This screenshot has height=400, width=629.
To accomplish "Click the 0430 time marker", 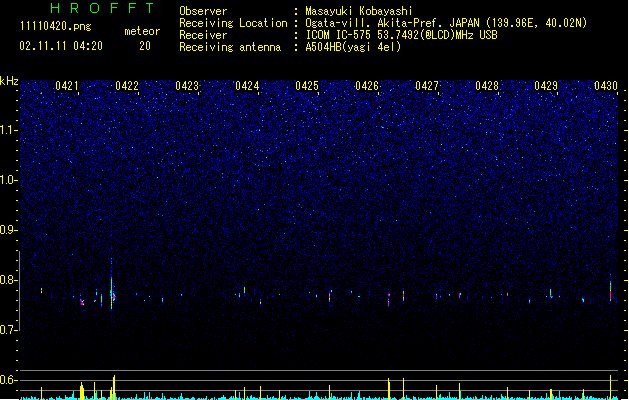I will tap(606, 86).
